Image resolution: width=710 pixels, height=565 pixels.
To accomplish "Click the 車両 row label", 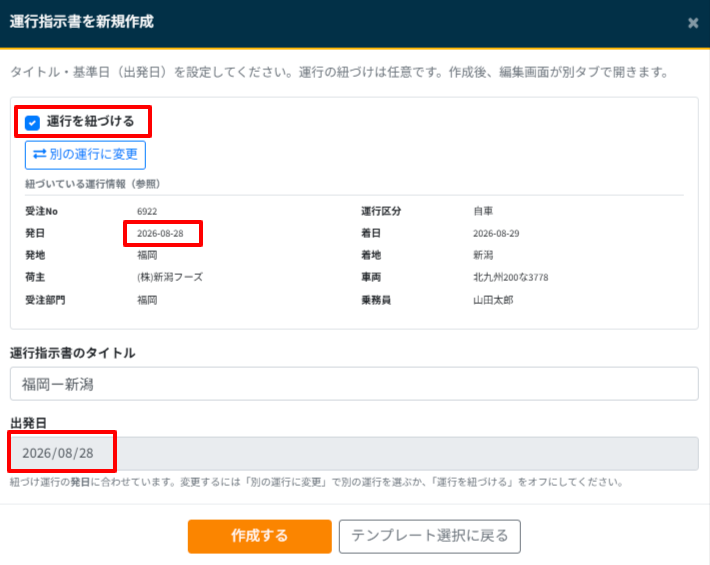I will tap(371, 277).
